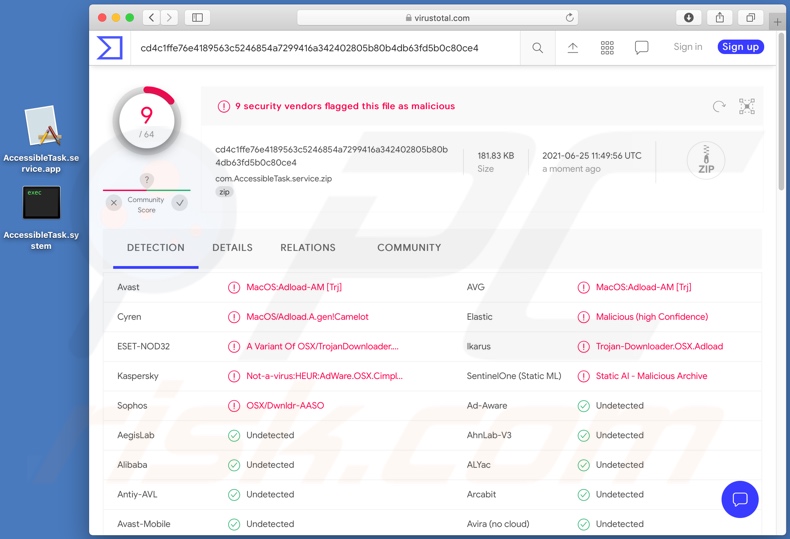Click com.AccessibleTask.service.zip file name

274,178
